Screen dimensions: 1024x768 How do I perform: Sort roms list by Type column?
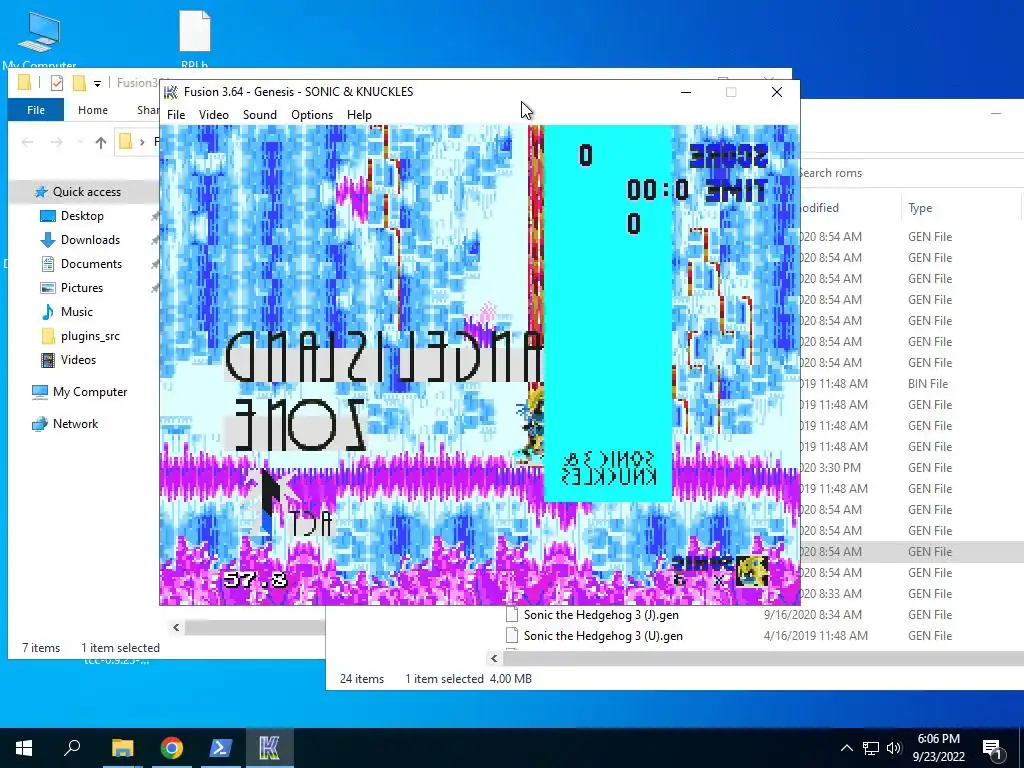(920, 208)
